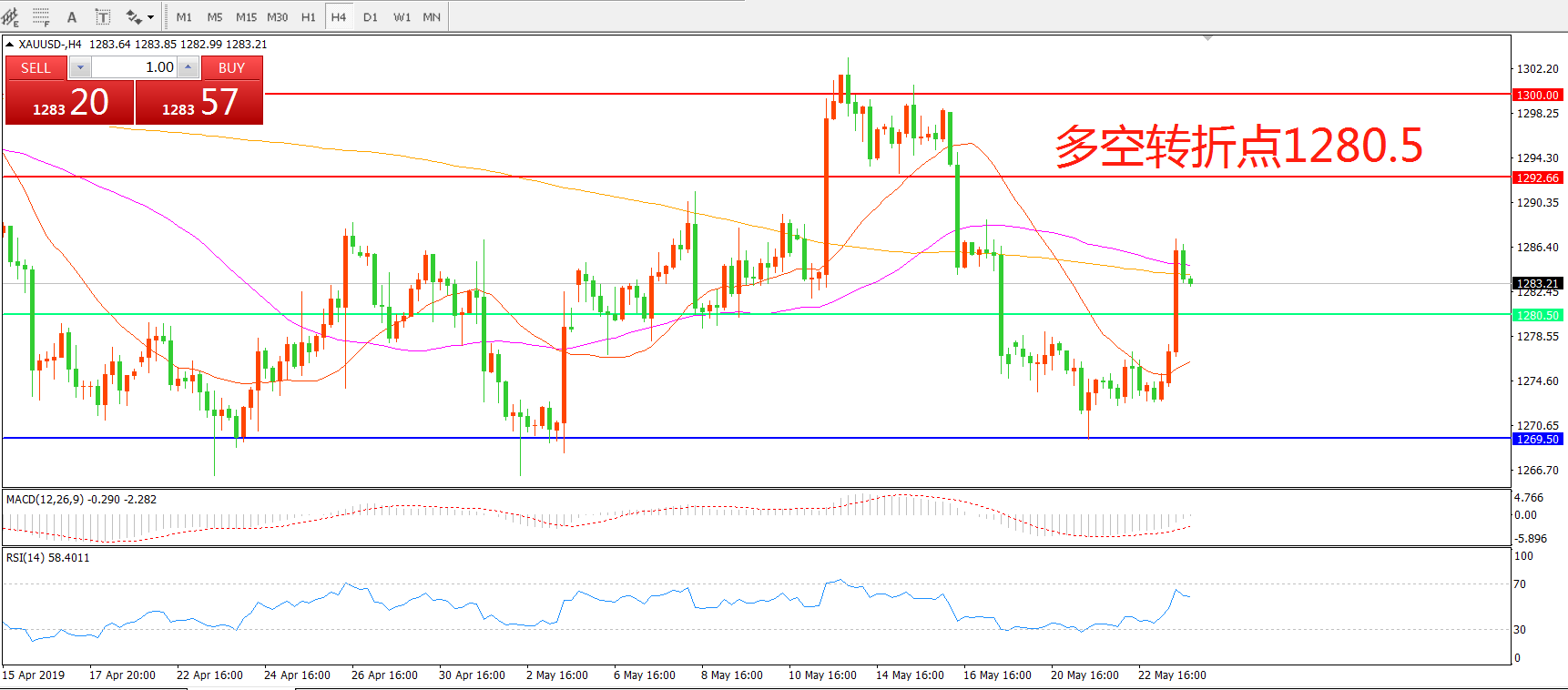Click the green 1280.50 price label

[x=1537, y=315]
